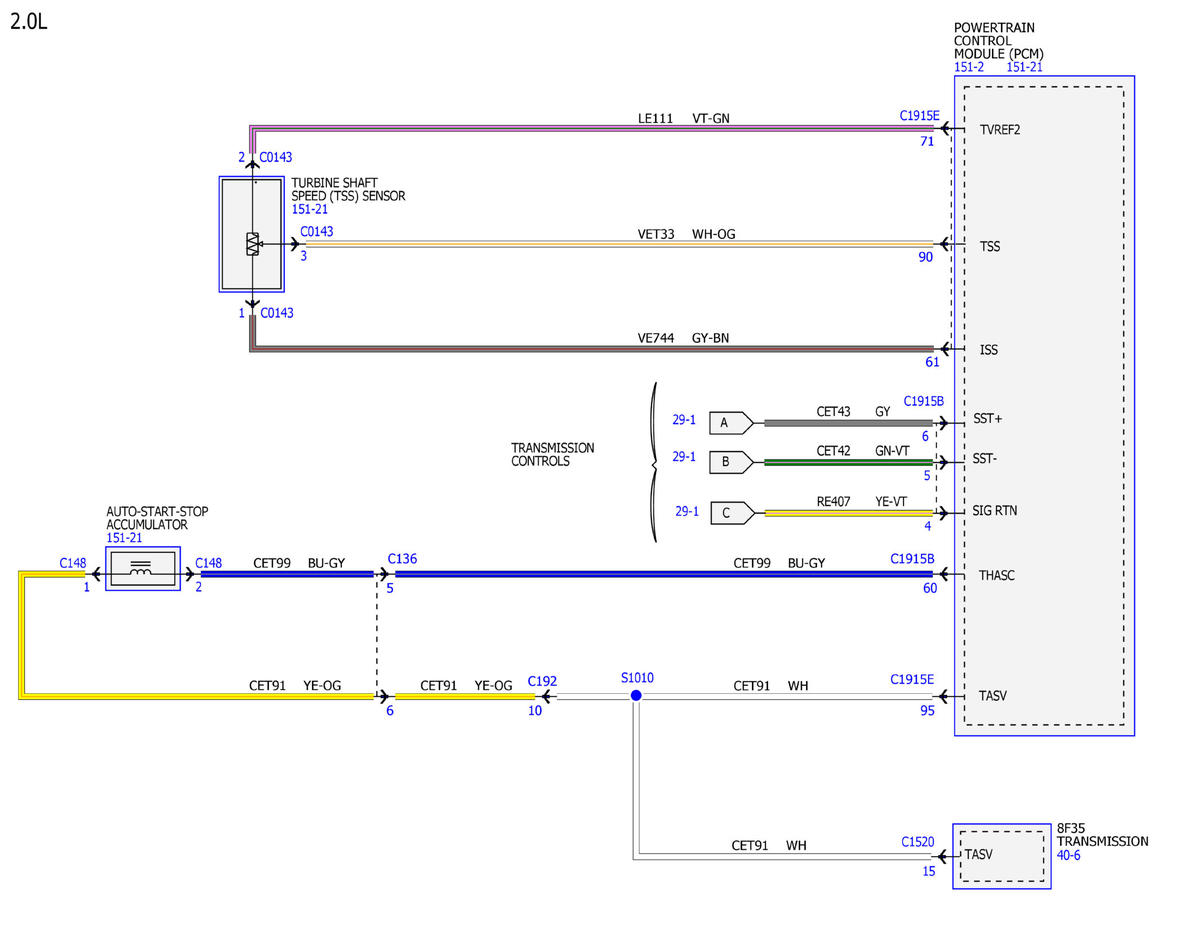Click the C192 connector label
The height and width of the screenshot is (927, 1200).
click(x=542, y=680)
